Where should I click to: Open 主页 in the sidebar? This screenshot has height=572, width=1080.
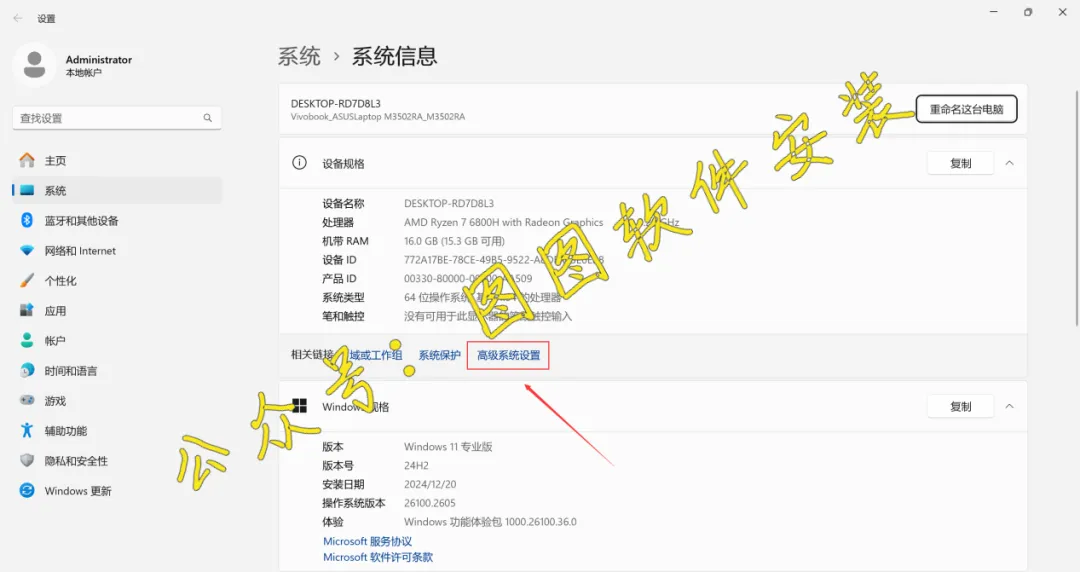pos(117,161)
